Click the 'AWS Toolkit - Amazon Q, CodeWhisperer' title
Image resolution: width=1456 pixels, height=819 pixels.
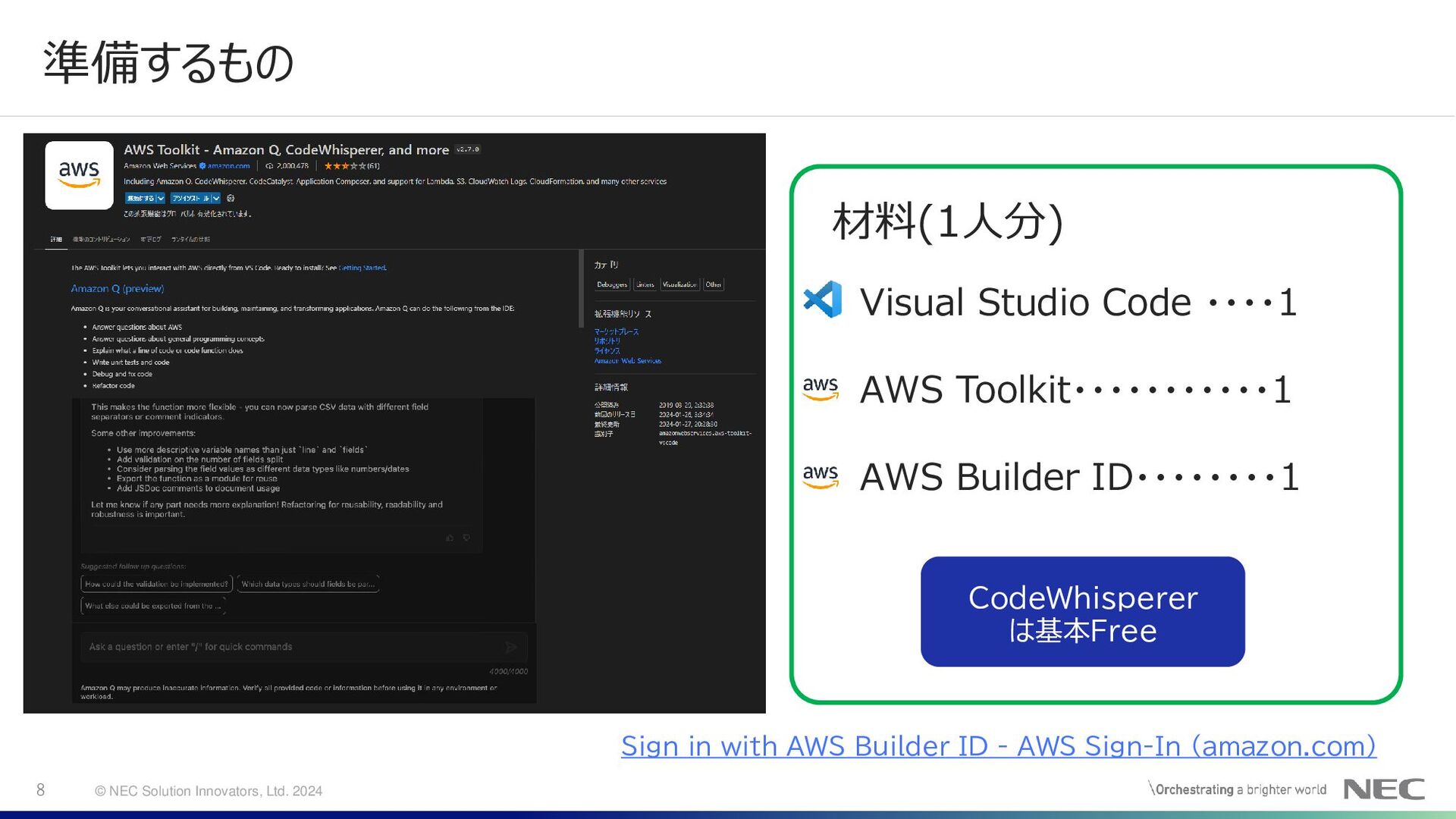coord(287,149)
